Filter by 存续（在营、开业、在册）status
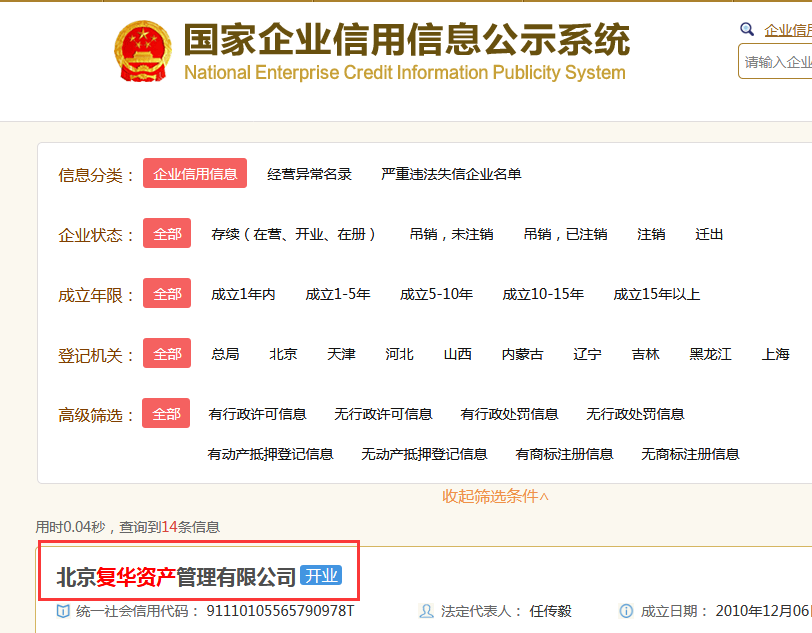Screen dimensions: 812x633 294,234
